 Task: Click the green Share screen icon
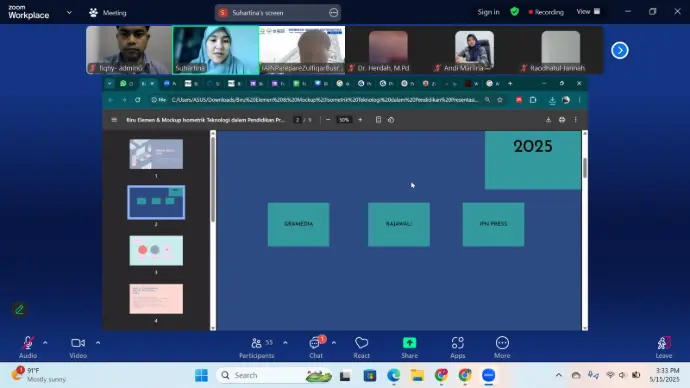(x=409, y=343)
